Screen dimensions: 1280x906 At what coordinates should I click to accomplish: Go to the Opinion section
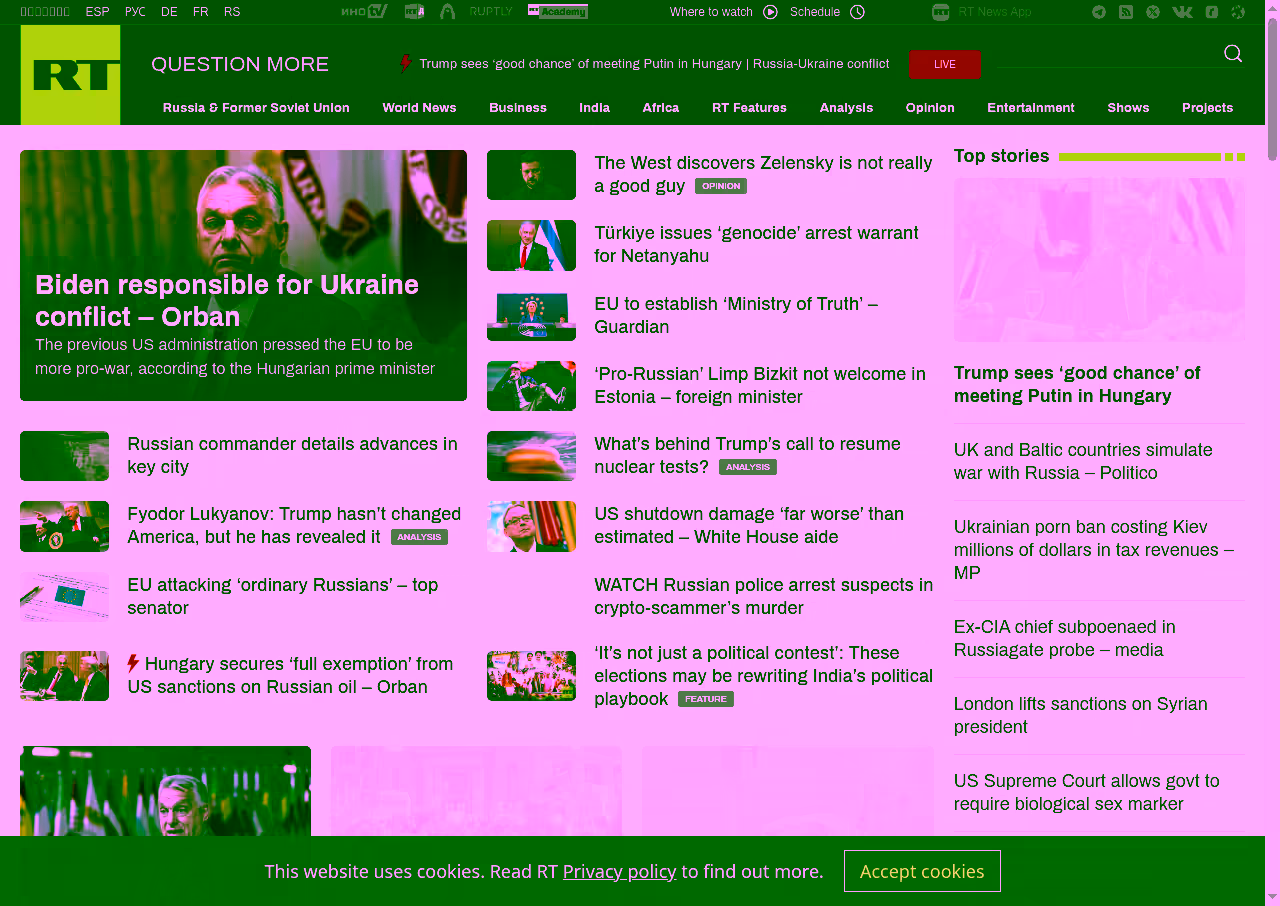(x=929, y=108)
